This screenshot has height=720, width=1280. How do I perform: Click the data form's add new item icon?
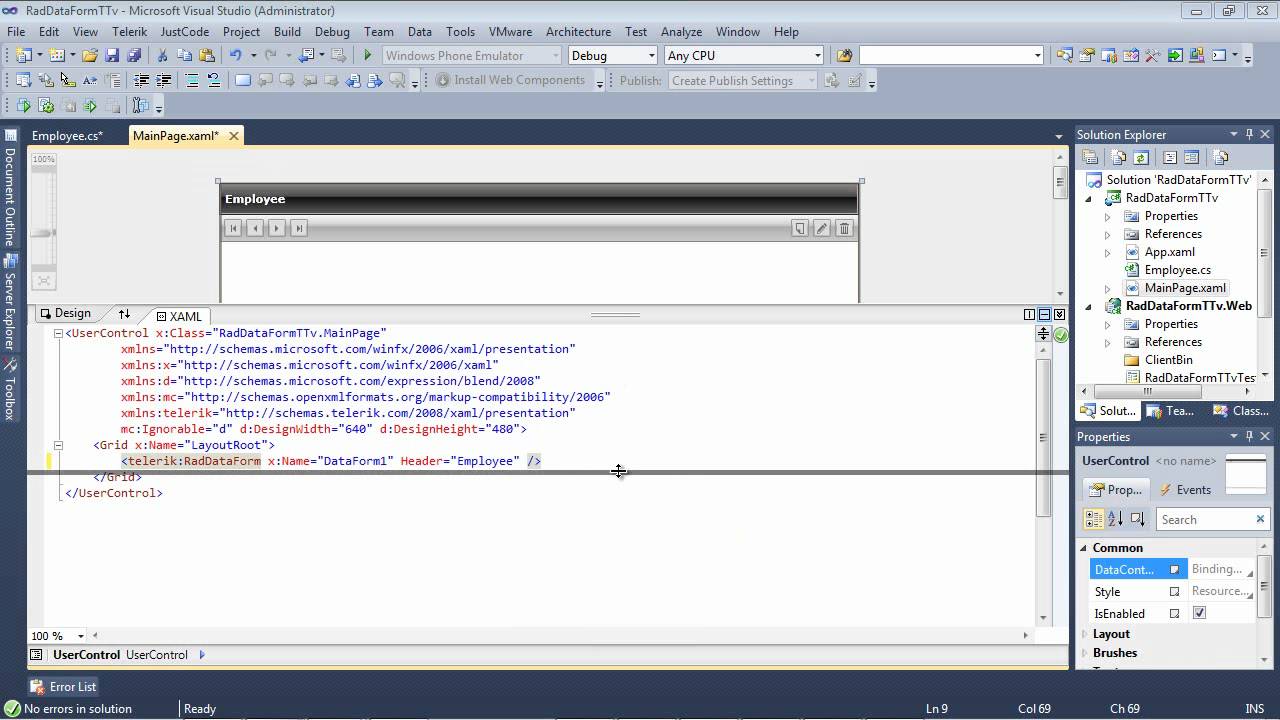[x=800, y=228]
